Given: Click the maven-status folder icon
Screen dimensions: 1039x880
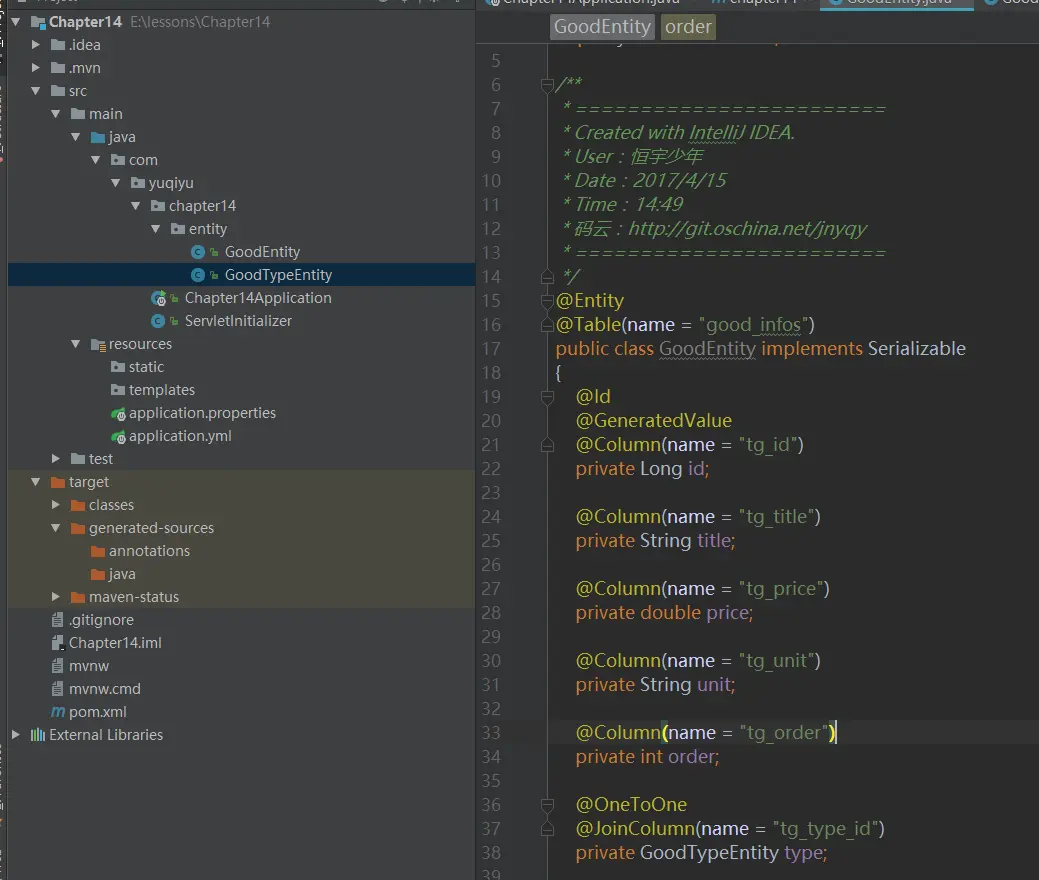Looking at the screenshot, I should pos(78,597).
